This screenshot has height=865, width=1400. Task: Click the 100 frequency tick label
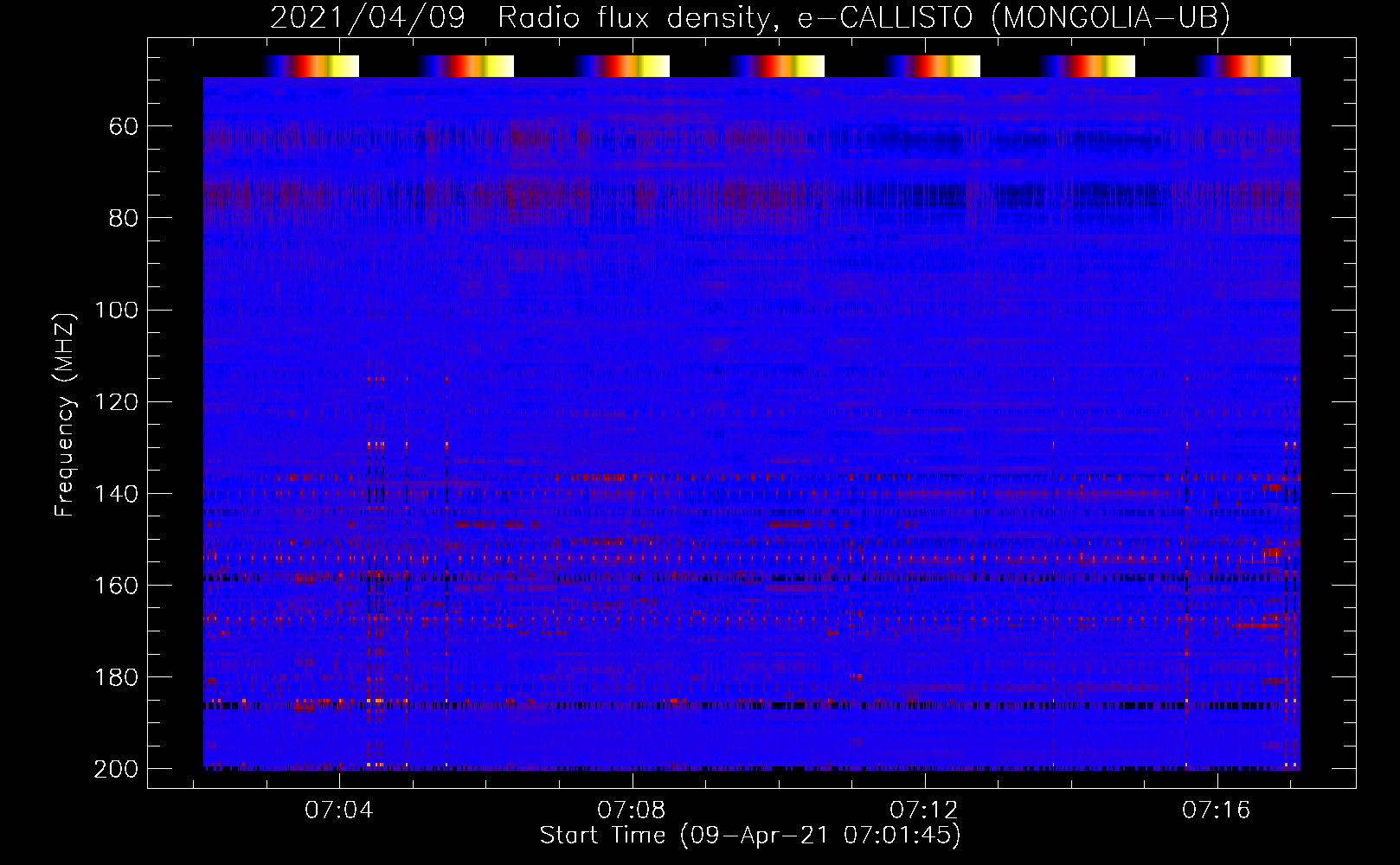116,311
